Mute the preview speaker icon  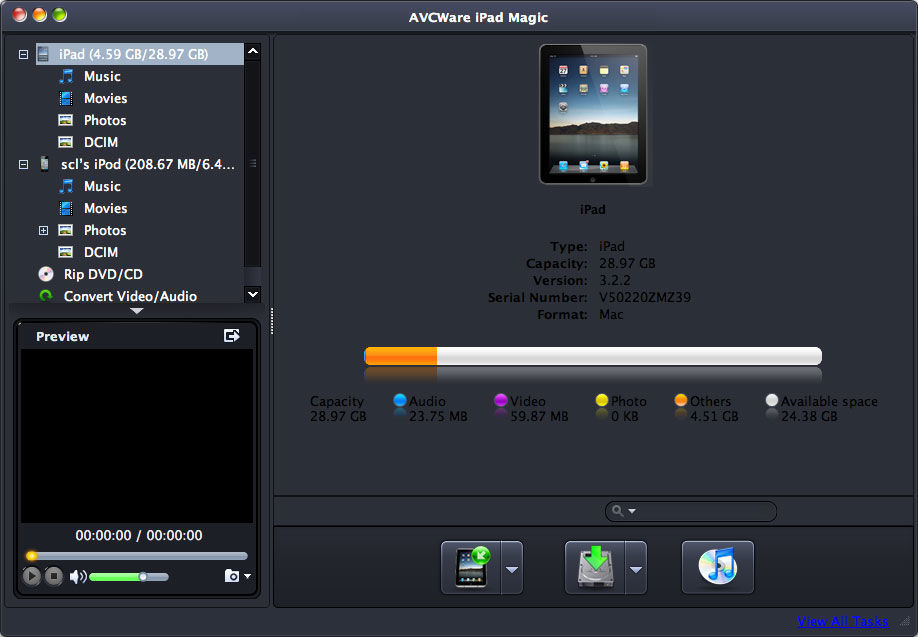[x=77, y=577]
